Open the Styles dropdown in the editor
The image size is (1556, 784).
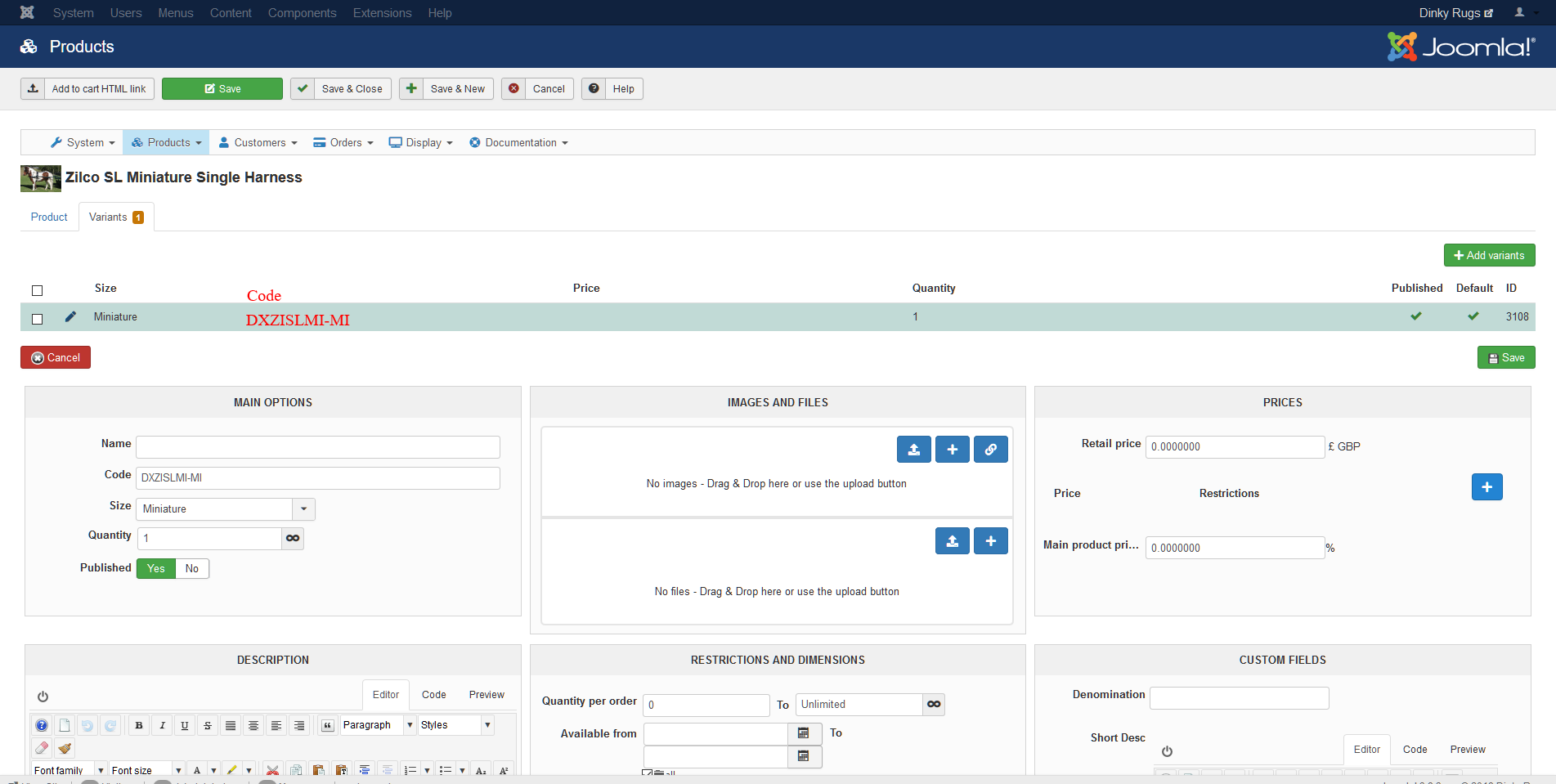coord(455,725)
